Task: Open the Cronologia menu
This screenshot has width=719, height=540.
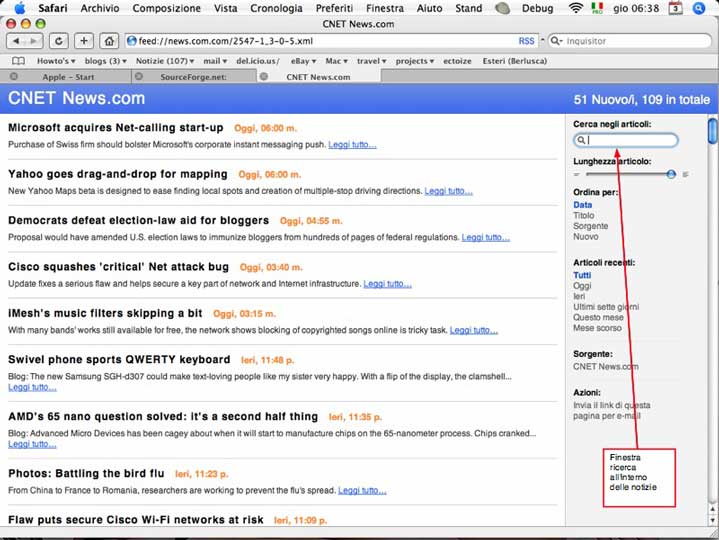Action: tap(276, 8)
